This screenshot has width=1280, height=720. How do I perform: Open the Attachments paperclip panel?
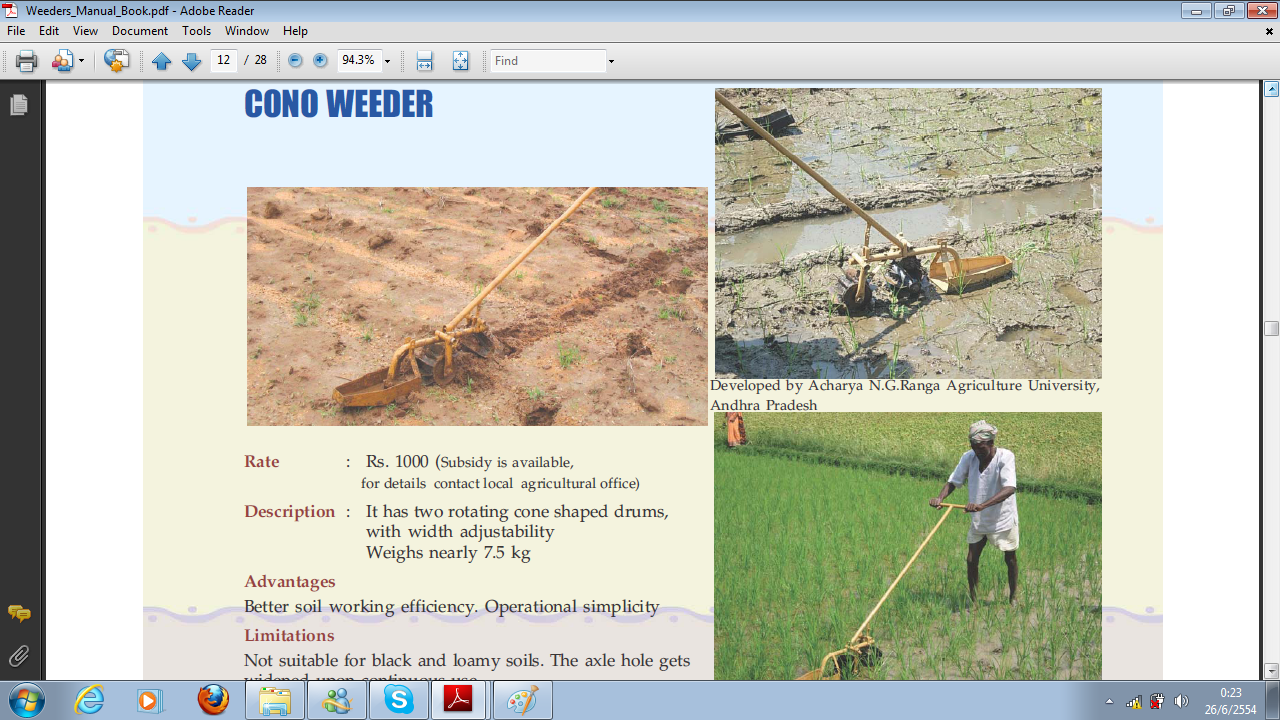coord(19,656)
